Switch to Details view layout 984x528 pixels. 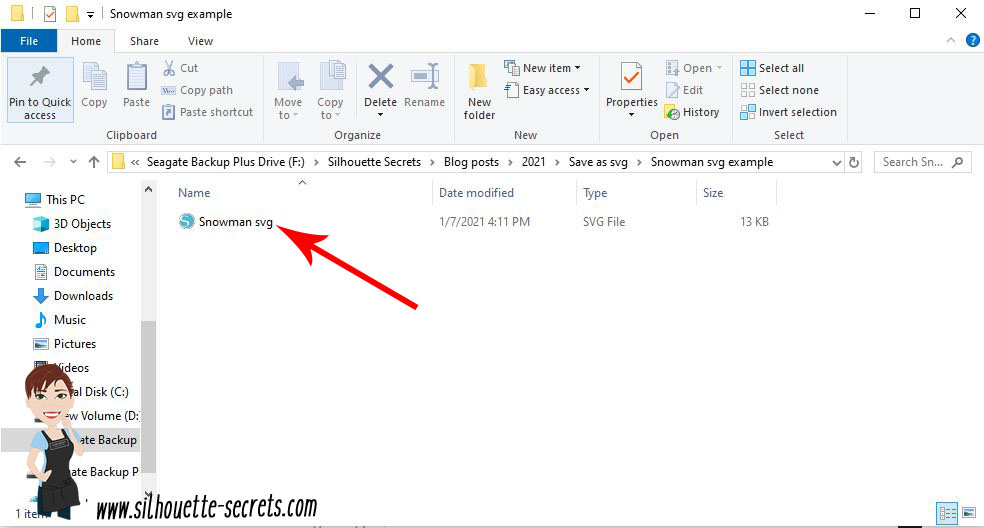(x=946, y=513)
